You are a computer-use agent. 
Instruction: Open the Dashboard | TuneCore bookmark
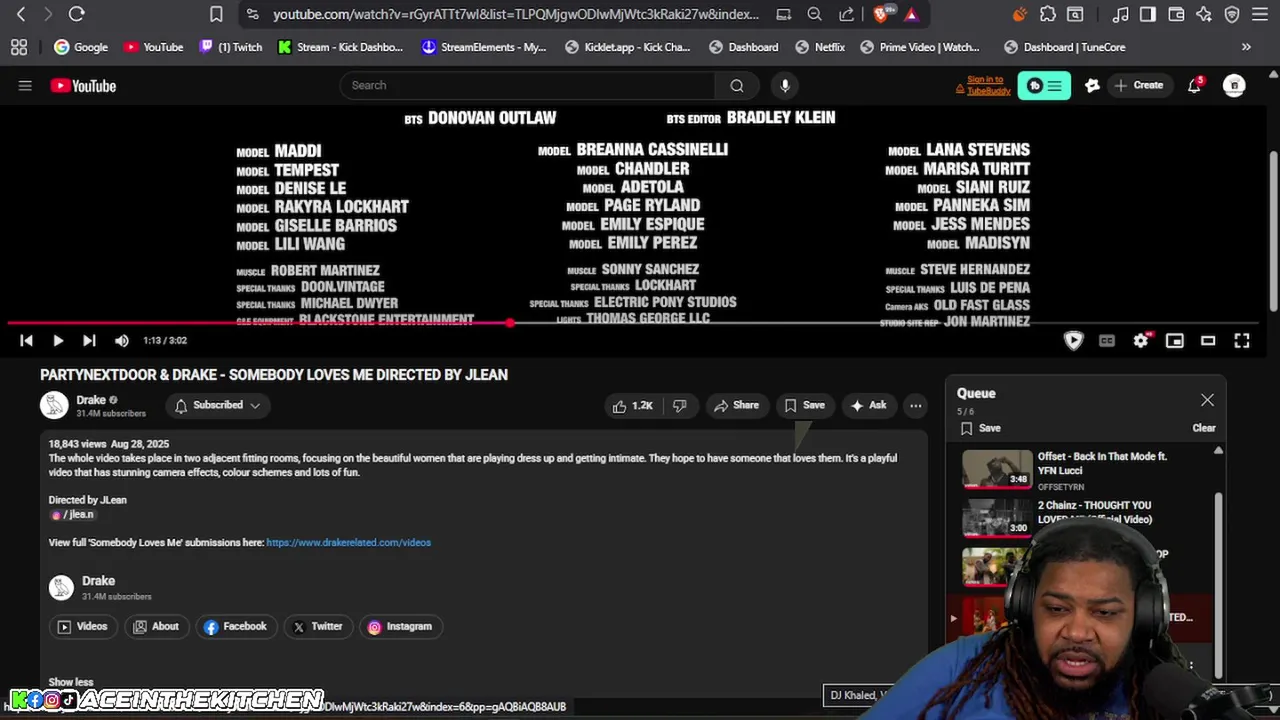tap(1064, 47)
